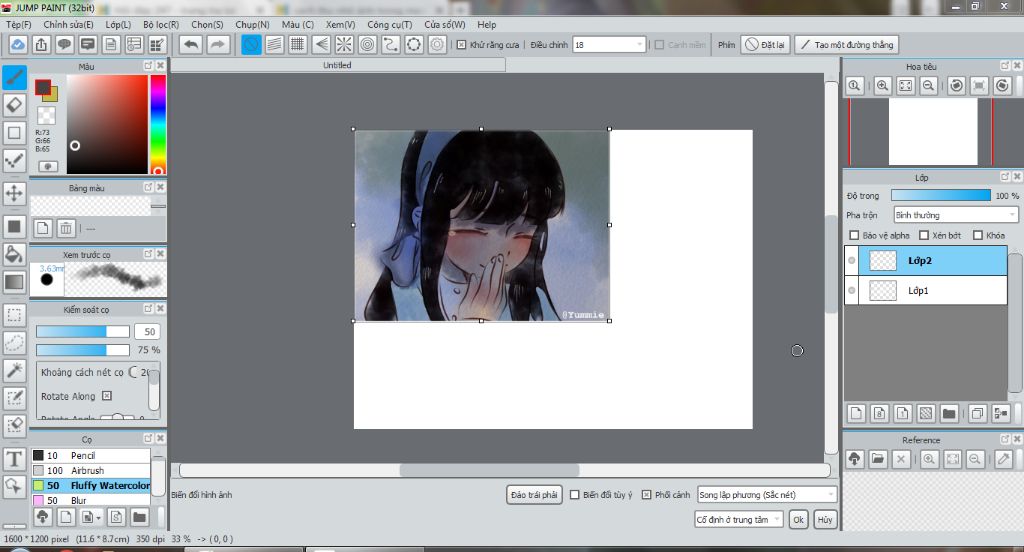Click Đặt lại reset button
The height and width of the screenshot is (552, 1024).
(x=765, y=44)
